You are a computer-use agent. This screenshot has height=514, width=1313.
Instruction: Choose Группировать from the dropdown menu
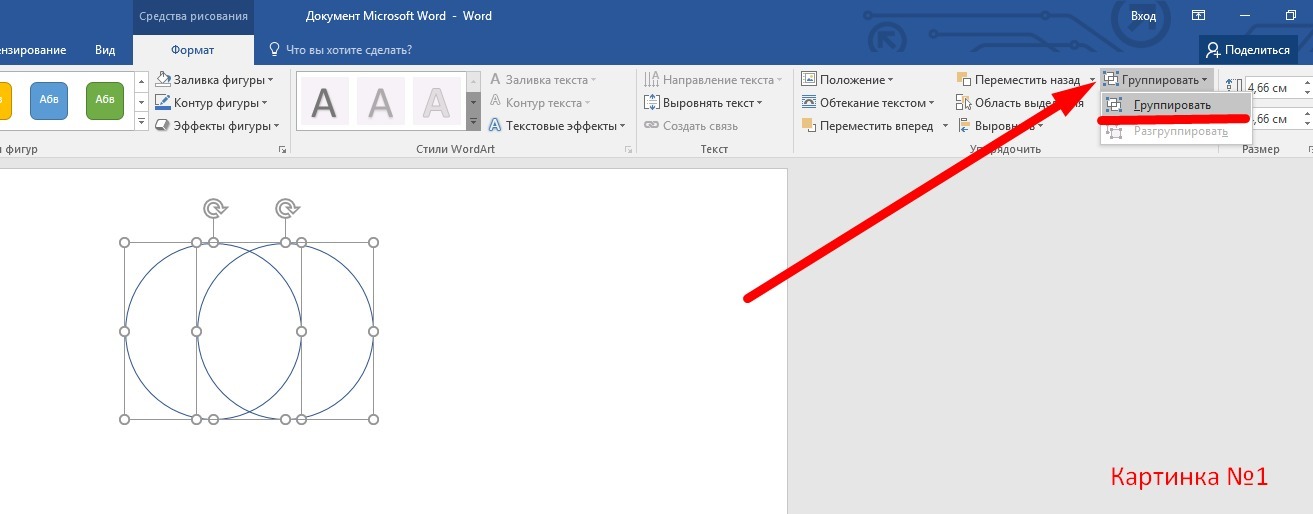(x=1171, y=105)
